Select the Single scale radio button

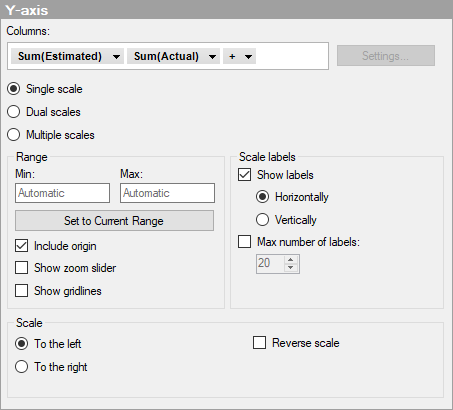(14, 89)
